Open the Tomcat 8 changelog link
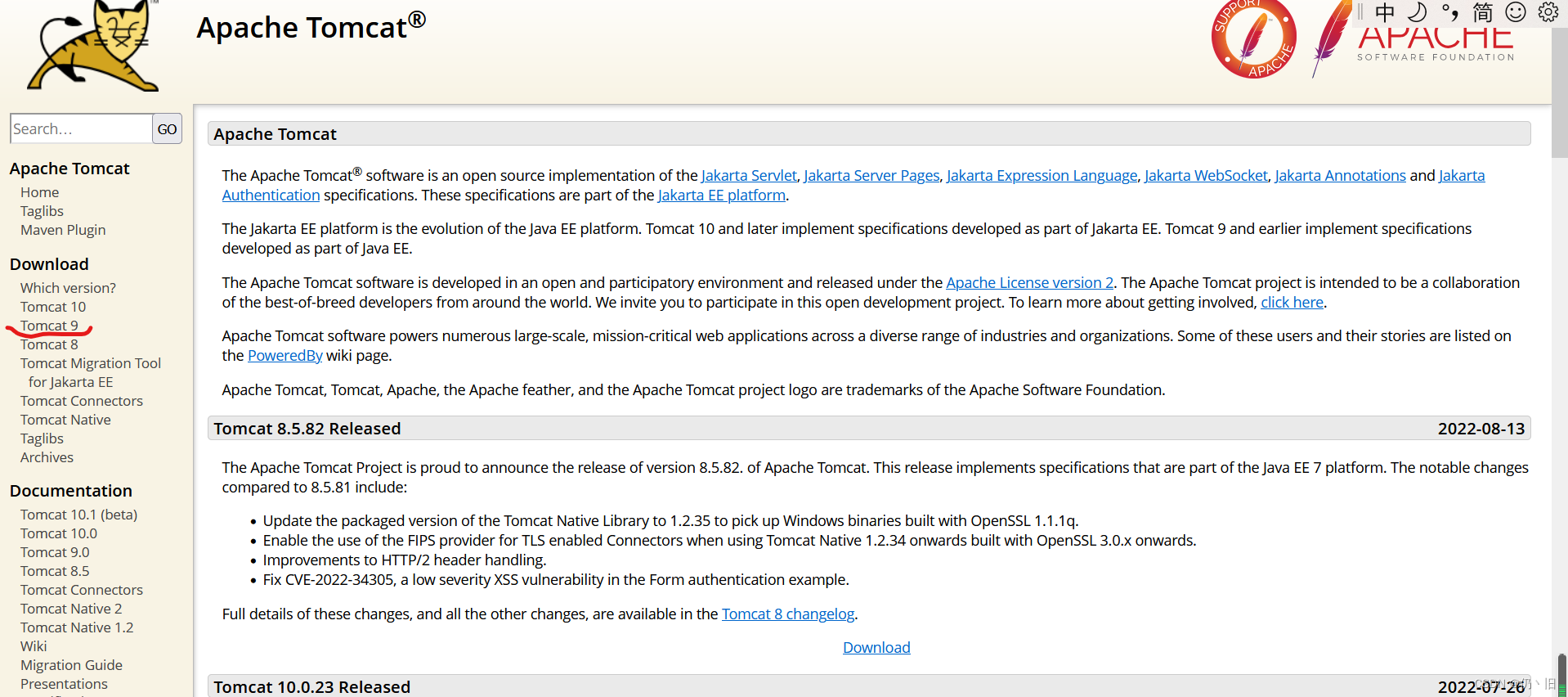Viewport: 1568px width, 697px height. click(788, 614)
